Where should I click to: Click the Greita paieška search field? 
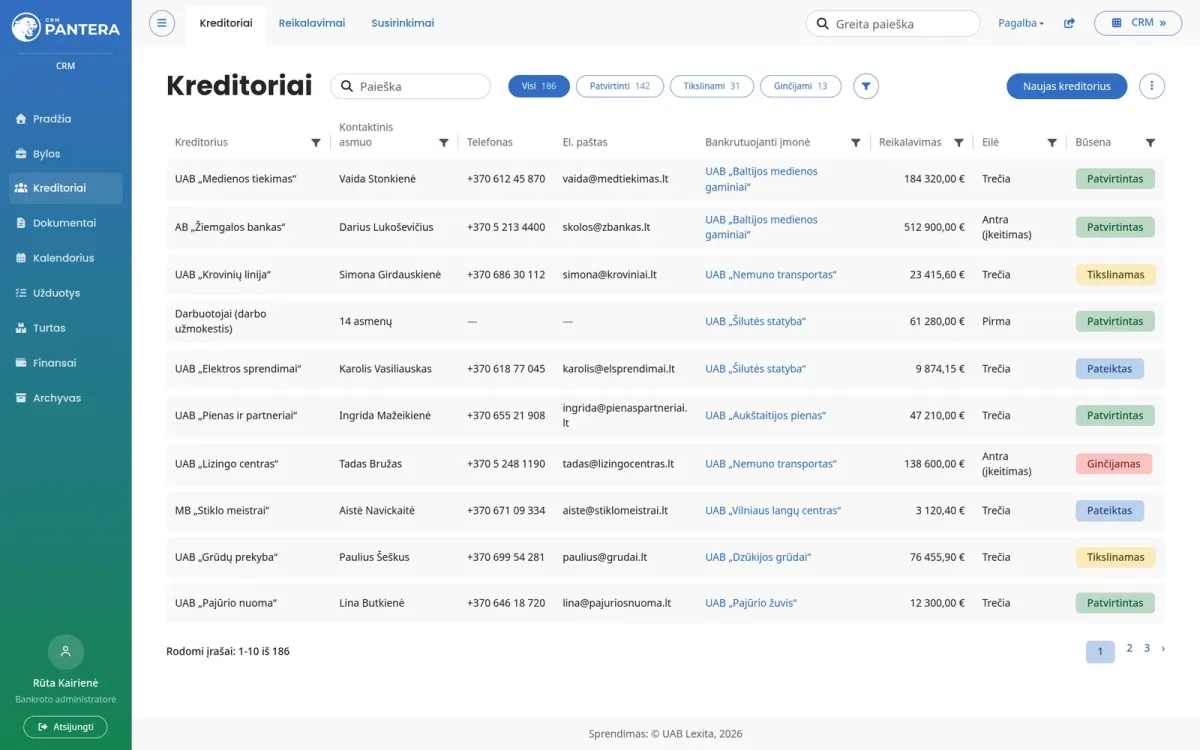[x=893, y=23]
